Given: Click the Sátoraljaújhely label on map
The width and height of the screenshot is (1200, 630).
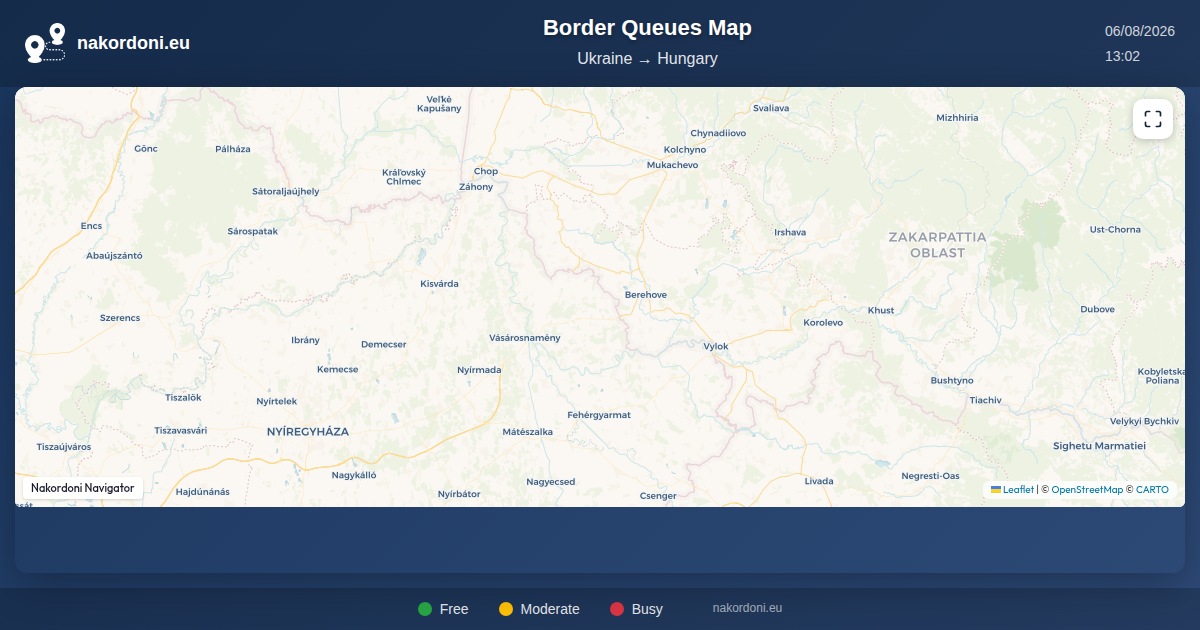Looking at the screenshot, I should coord(286,191).
